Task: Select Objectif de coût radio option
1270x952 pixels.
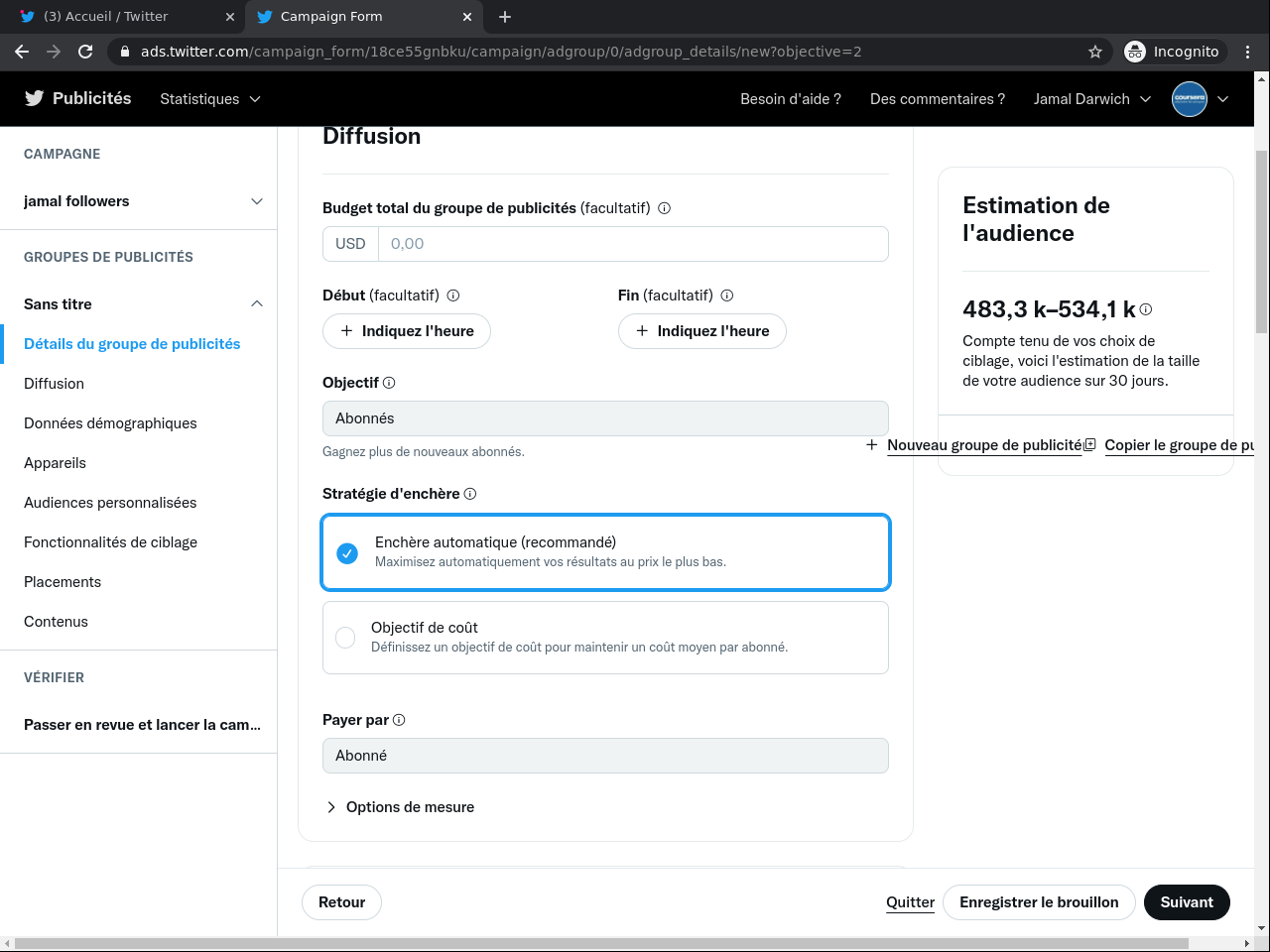Action: 345,638
